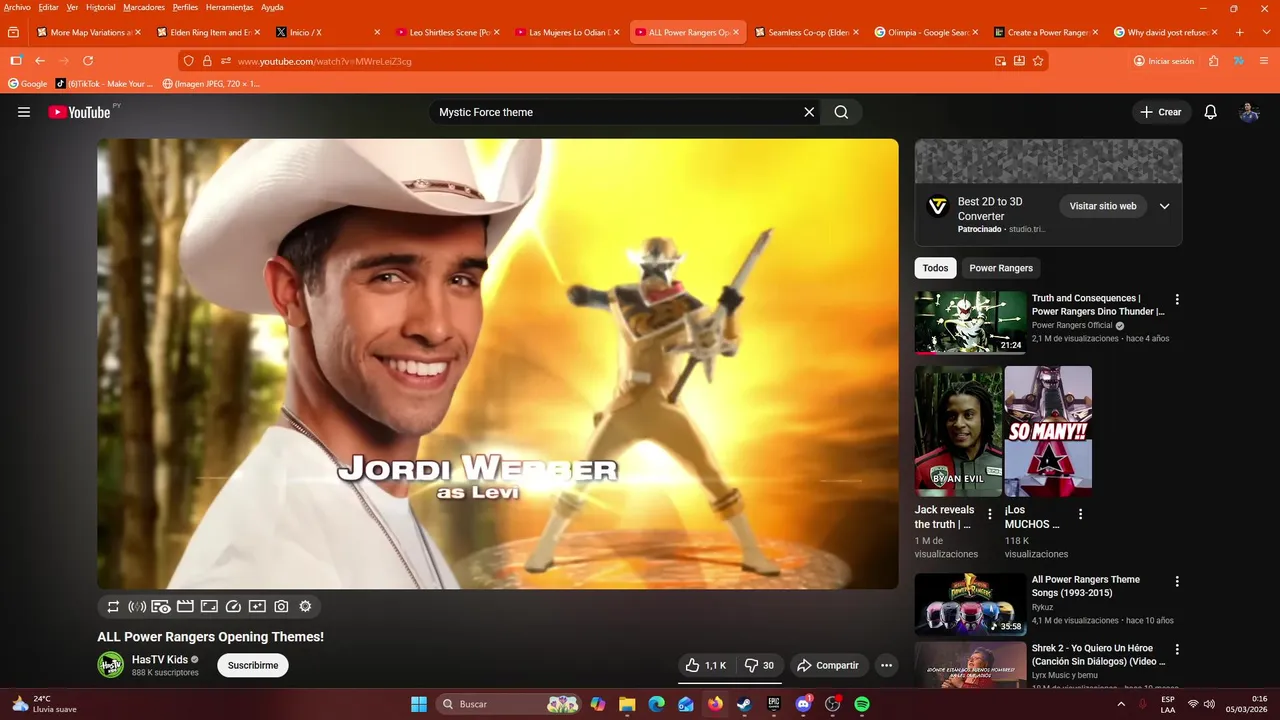Click into the Mystic Force theme search field
Image resolution: width=1280 pixels, height=720 pixels.
pyautogui.click(x=615, y=112)
